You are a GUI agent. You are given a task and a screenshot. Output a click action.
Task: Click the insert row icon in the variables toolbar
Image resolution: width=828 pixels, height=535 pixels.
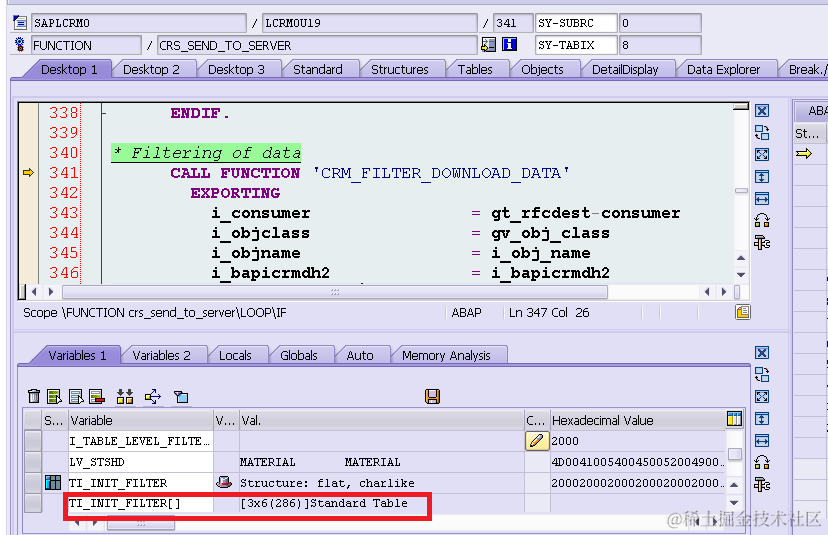pyautogui.click(x=54, y=396)
